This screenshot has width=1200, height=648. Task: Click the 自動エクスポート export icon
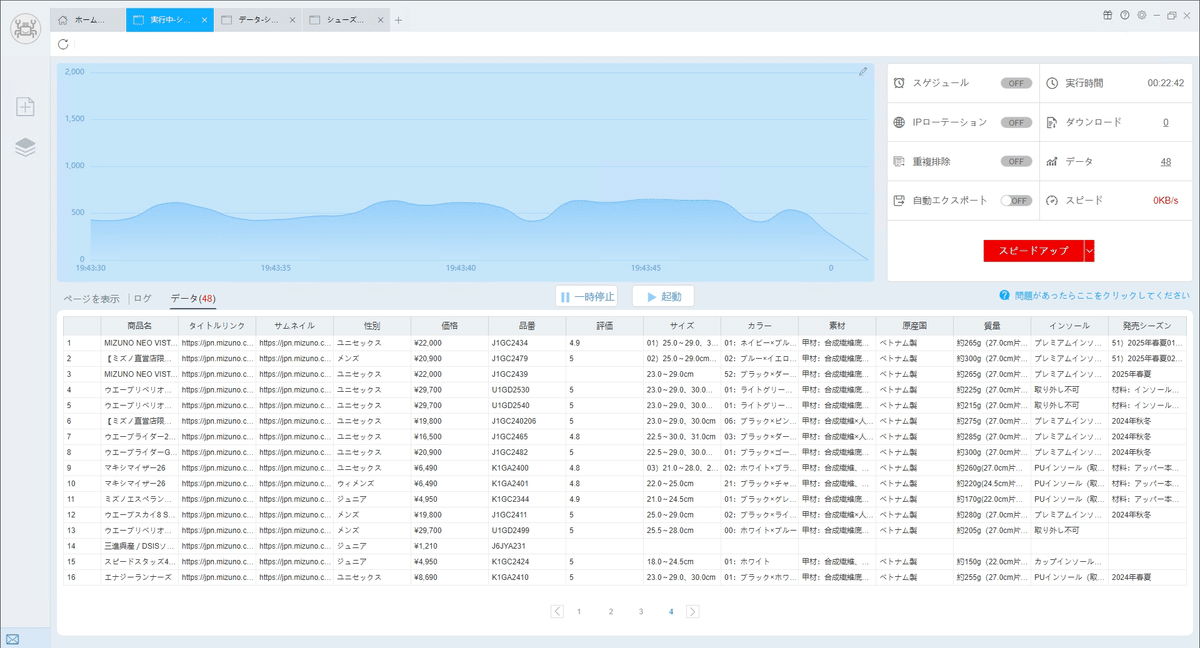[900, 200]
